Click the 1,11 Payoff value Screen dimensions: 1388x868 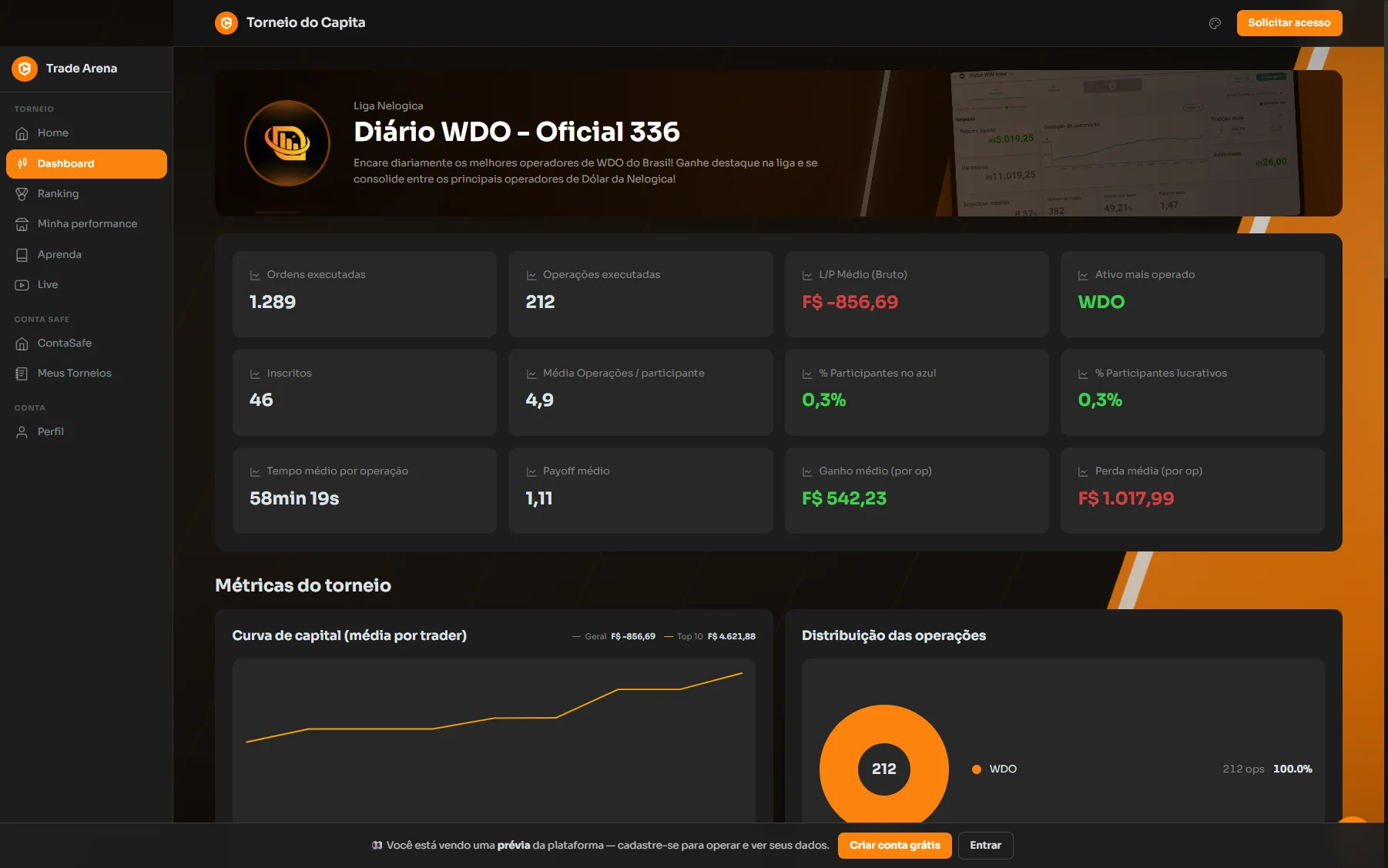[539, 498]
